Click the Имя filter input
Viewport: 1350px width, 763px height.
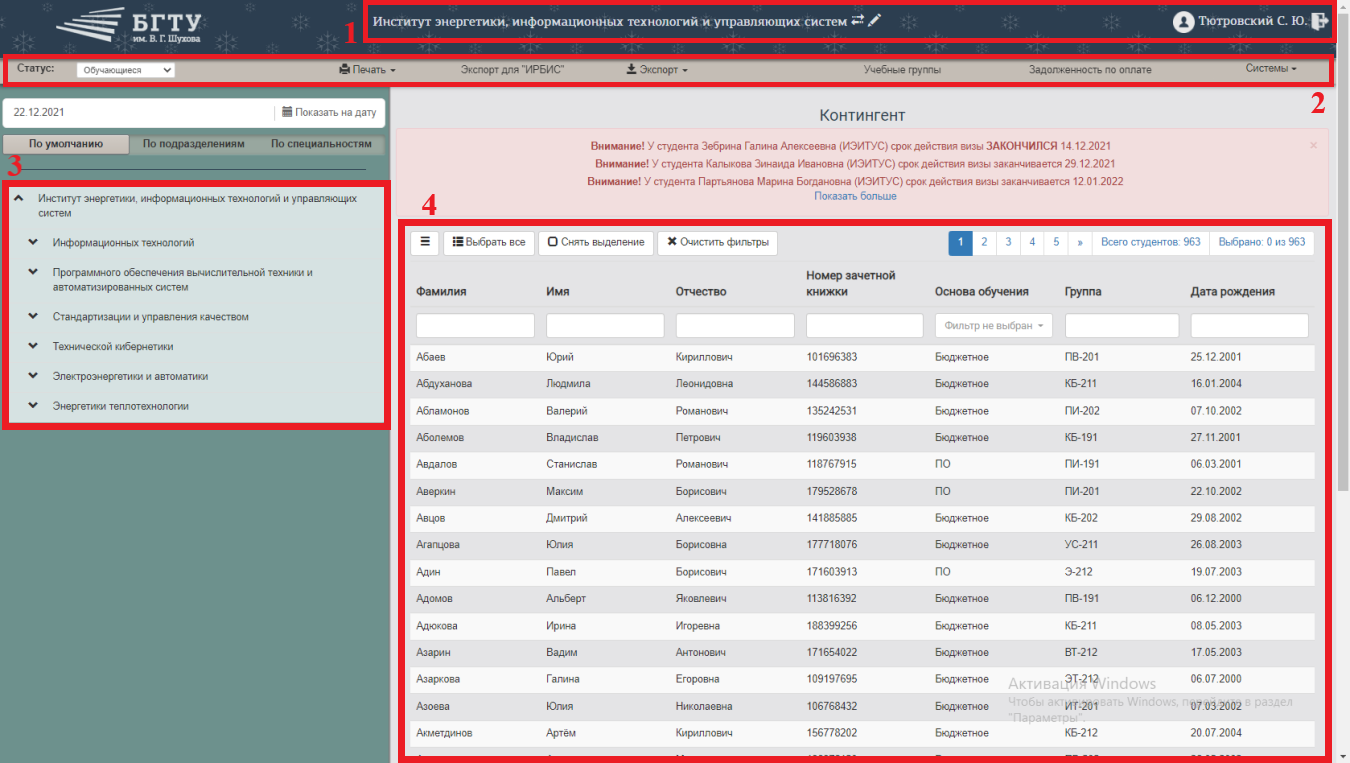click(605, 325)
